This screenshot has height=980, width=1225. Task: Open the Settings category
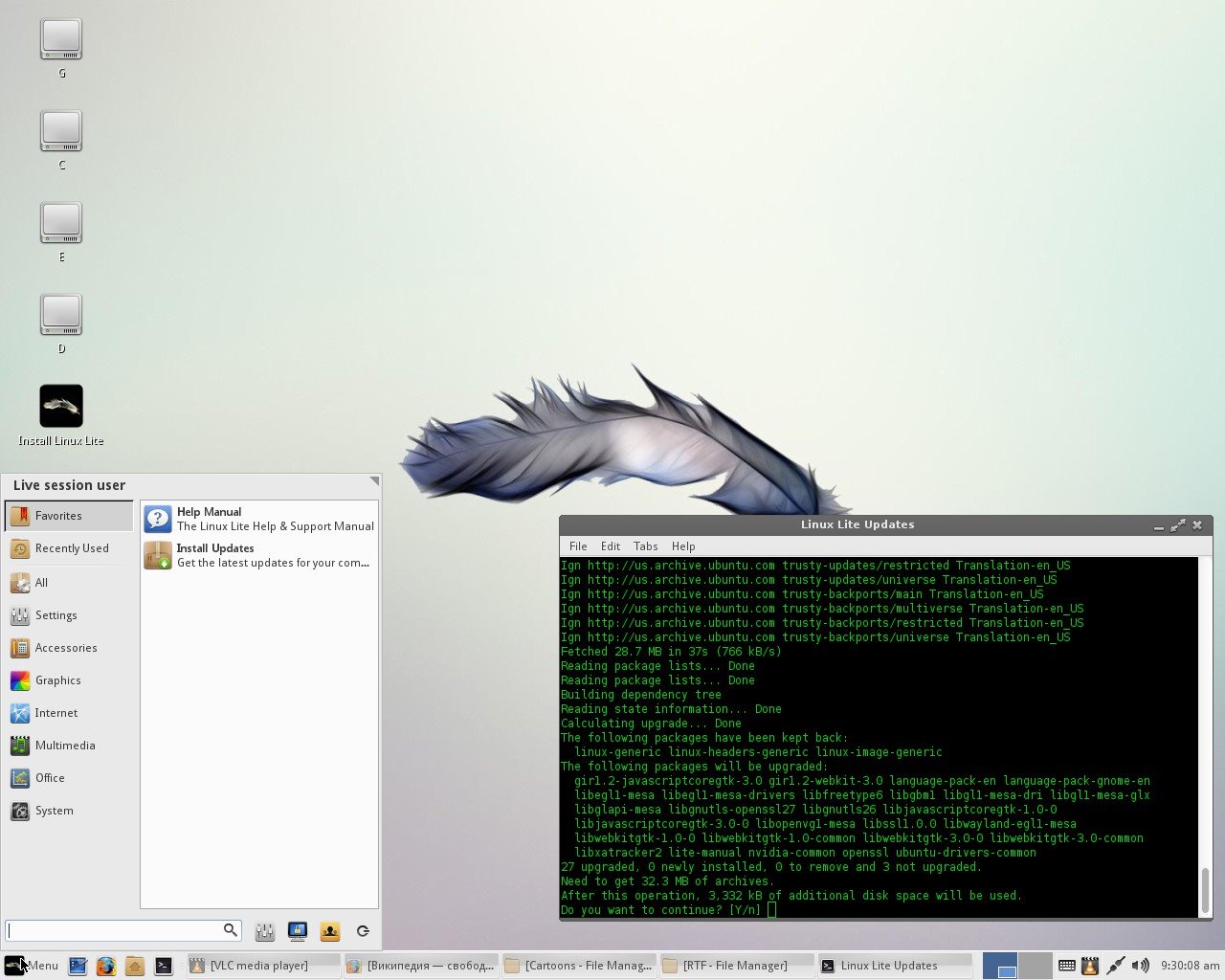point(69,615)
